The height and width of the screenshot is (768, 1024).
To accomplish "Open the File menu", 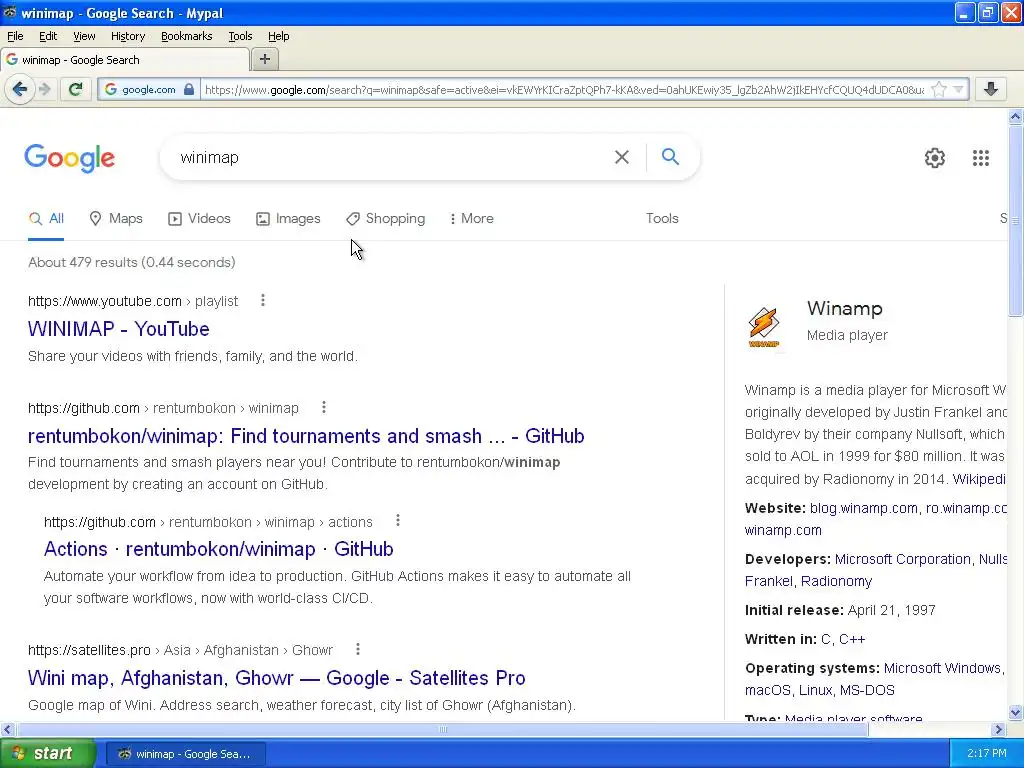I will 15,36.
